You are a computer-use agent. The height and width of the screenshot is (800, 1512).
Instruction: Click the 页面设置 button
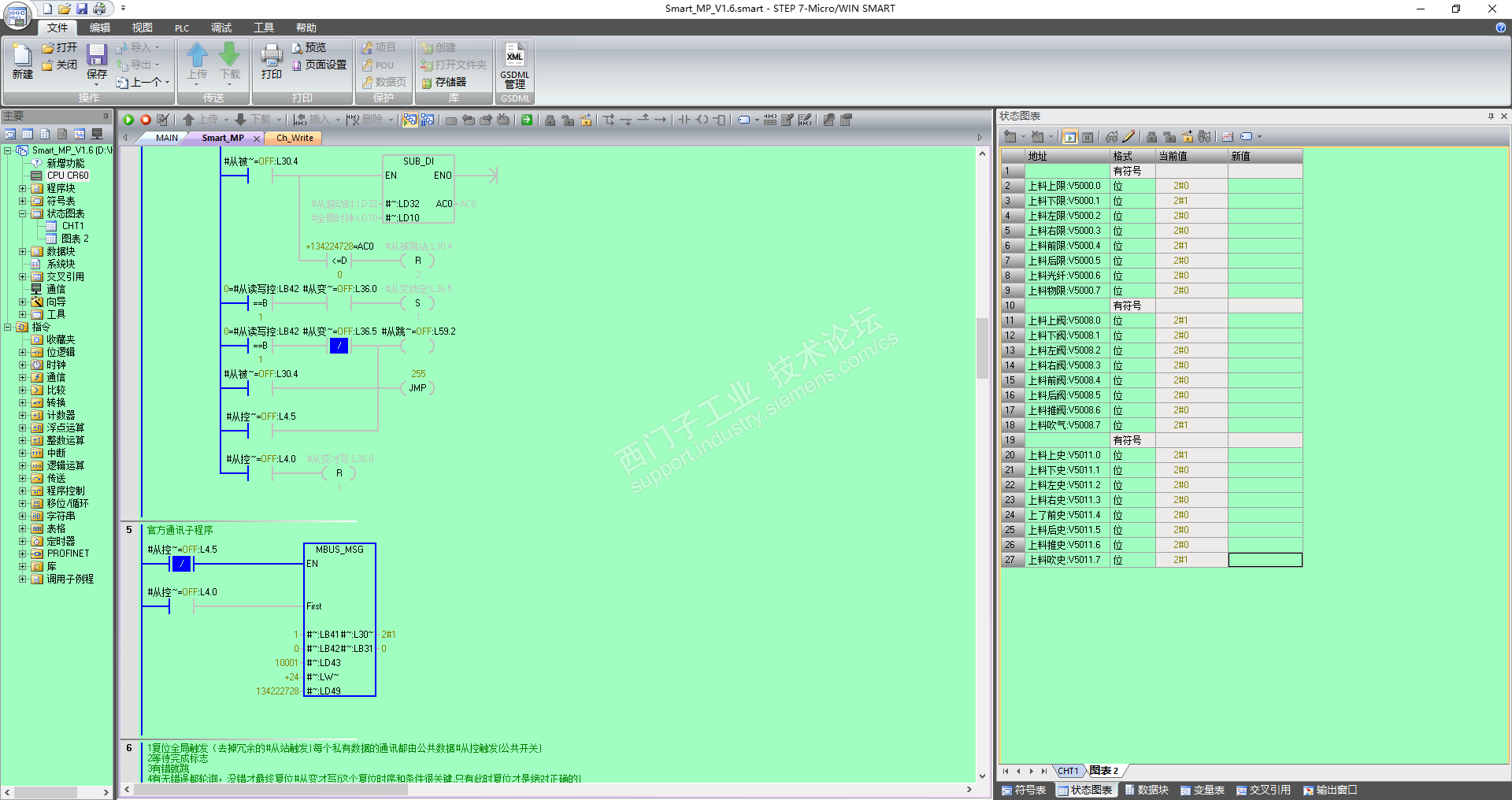point(319,65)
